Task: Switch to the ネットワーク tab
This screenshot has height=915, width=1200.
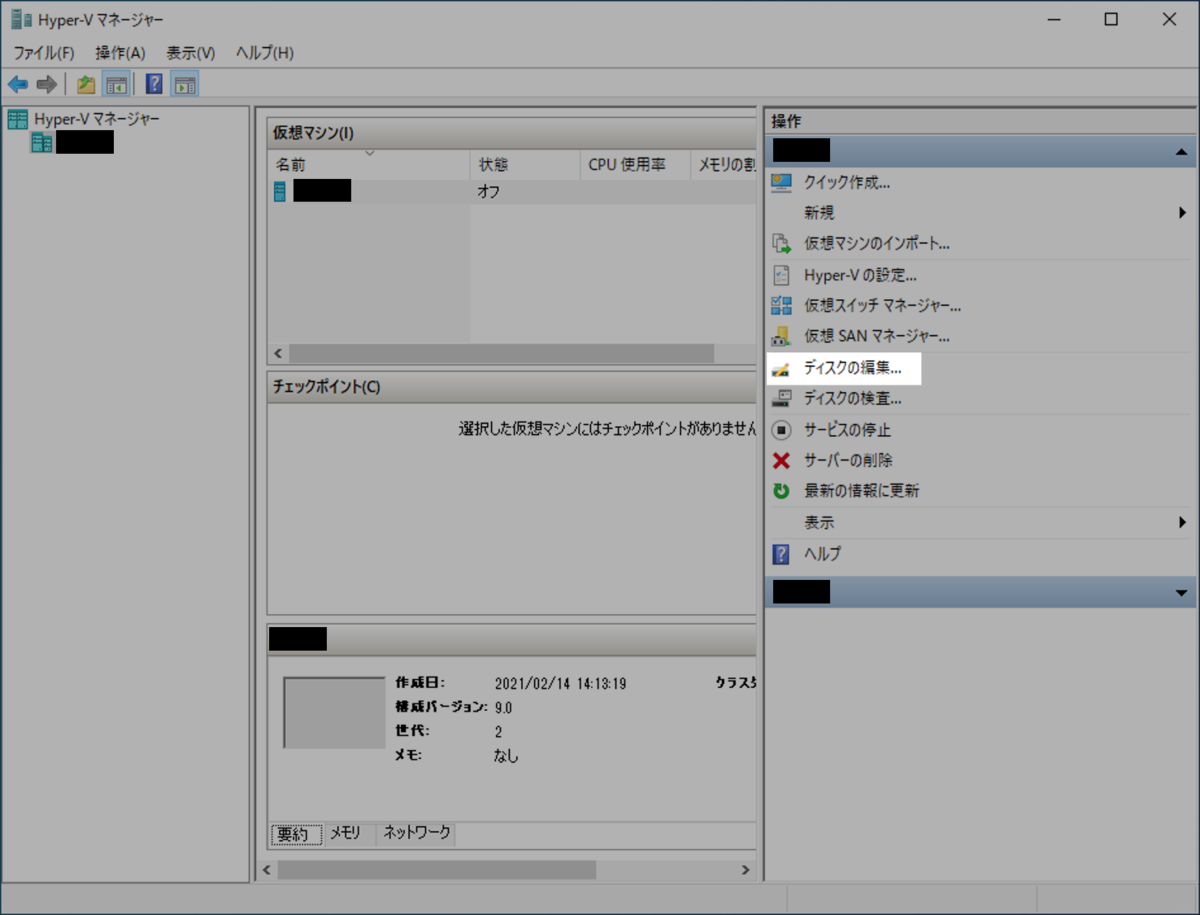Action: (415, 832)
